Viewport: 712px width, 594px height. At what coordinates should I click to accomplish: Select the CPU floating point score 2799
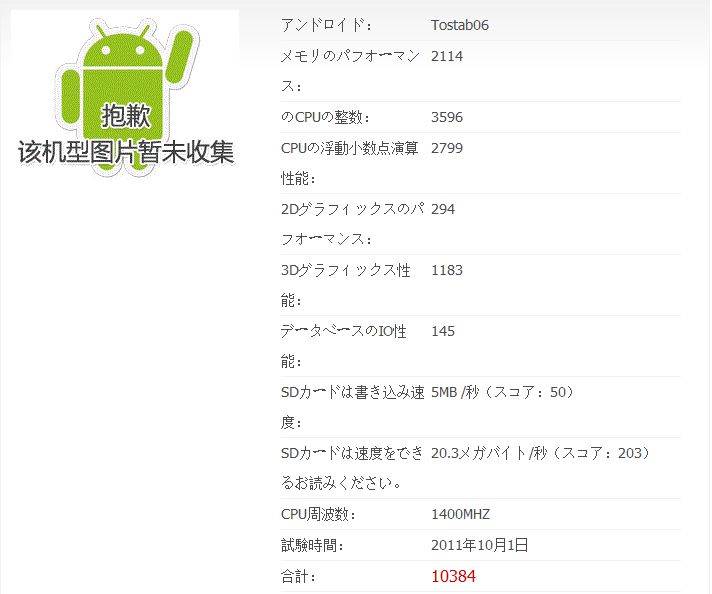tap(447, 148)
